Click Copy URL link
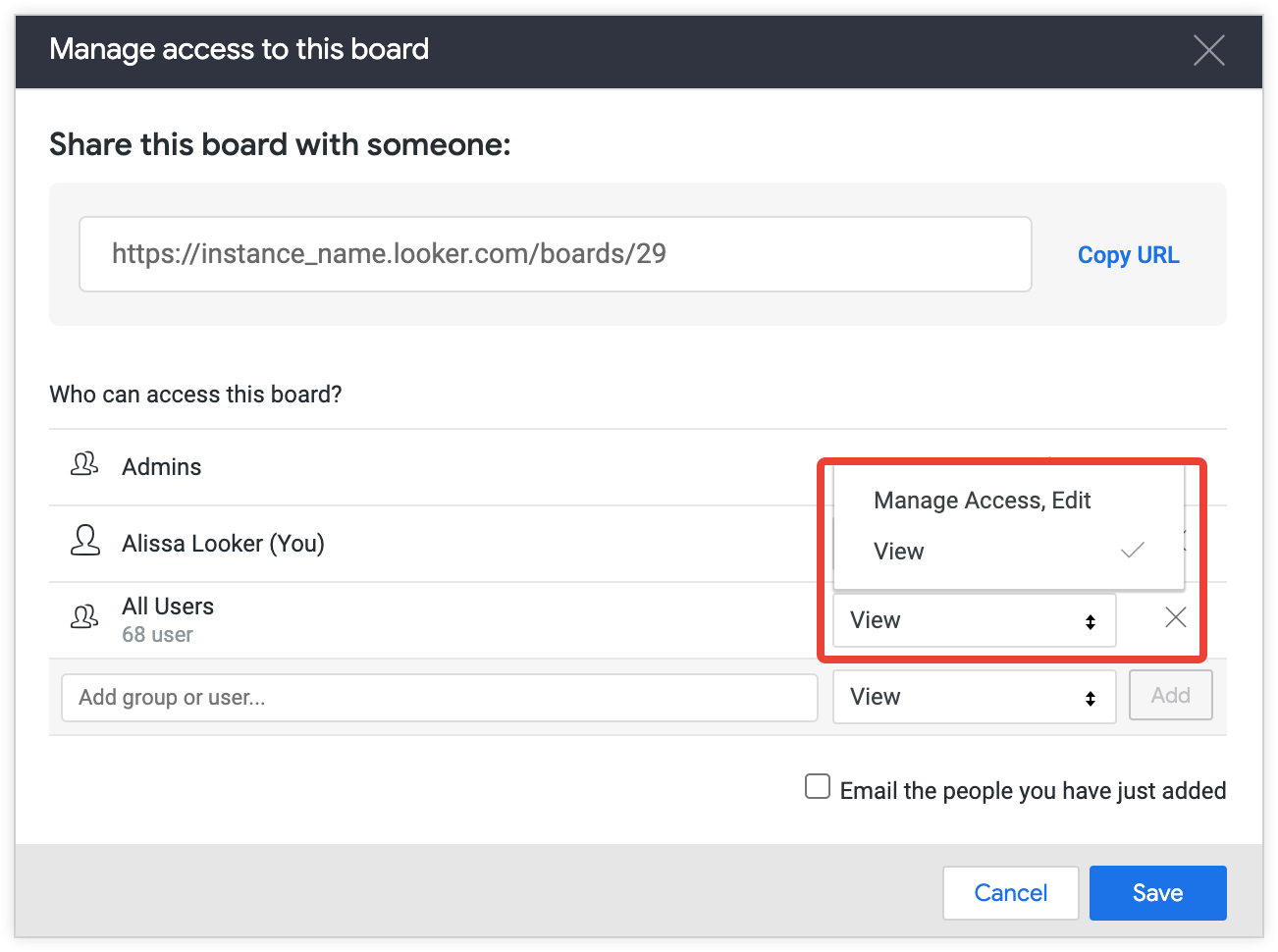 1128,255
